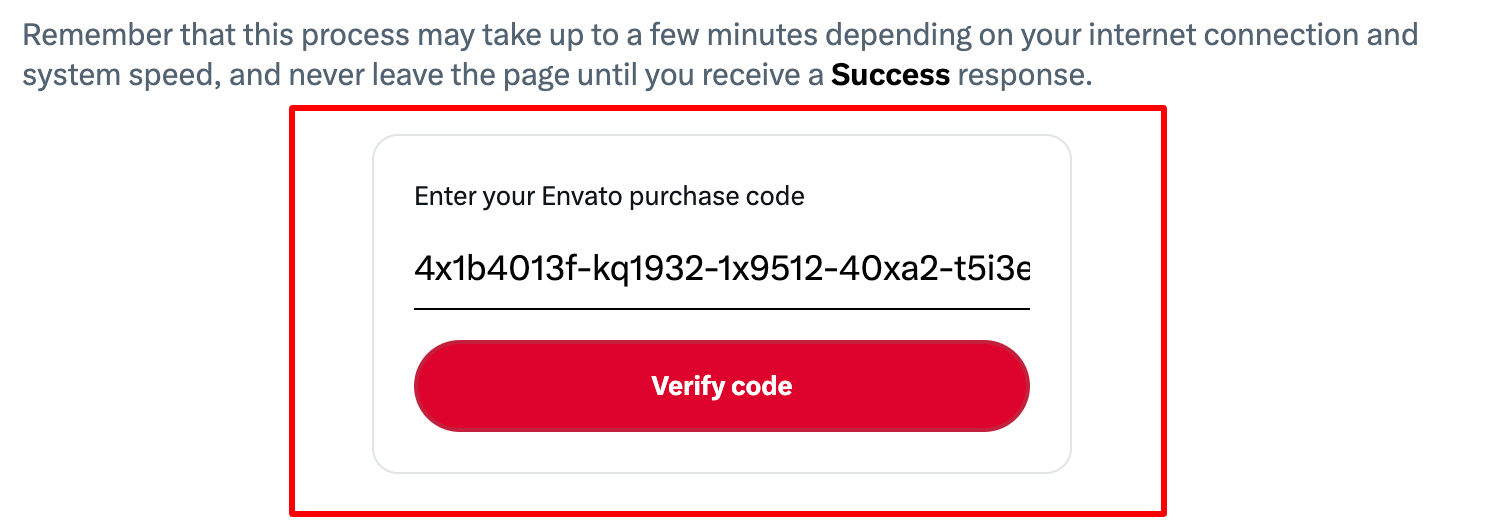Screen dimensions: 1492x530
Task: Click the bold word "Success"
Action: coord(890,75)
